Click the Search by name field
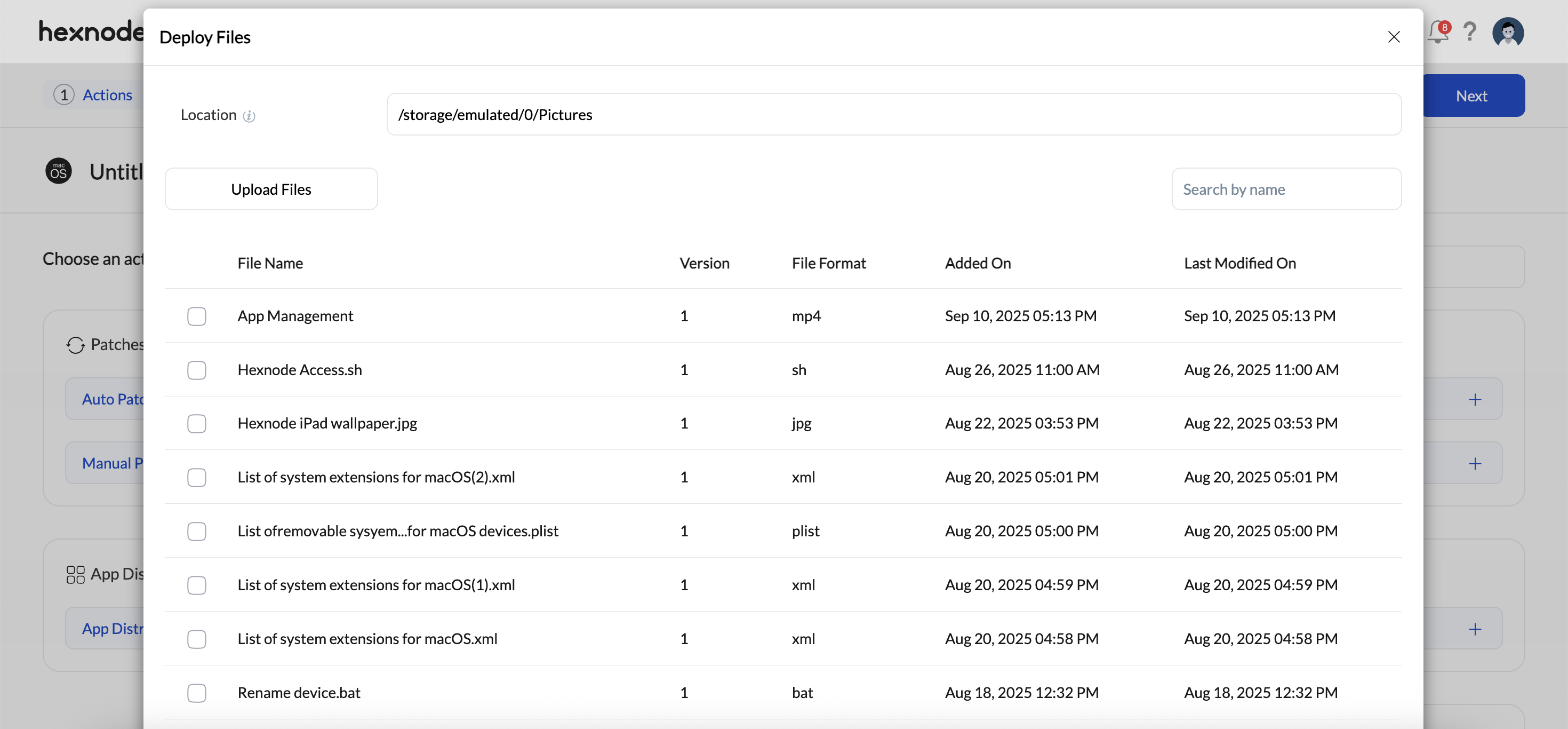1568x729 pixels. coord(1285,189)
